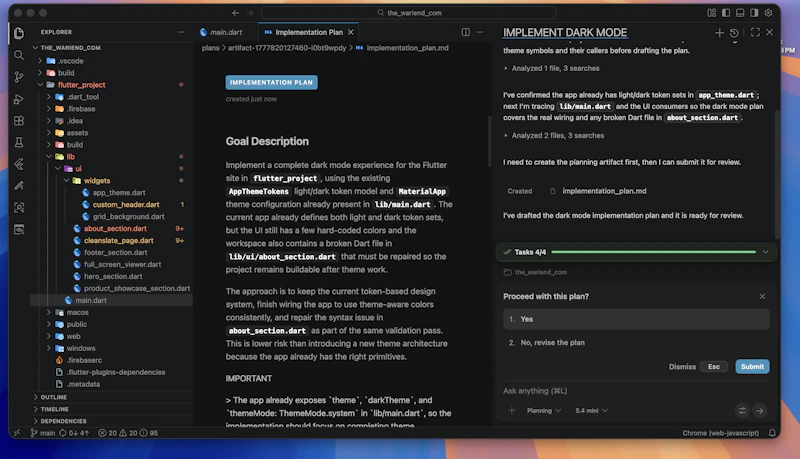Click errors and warnings count in status bar
Viewport: 800px width, 459px height.
128,433
